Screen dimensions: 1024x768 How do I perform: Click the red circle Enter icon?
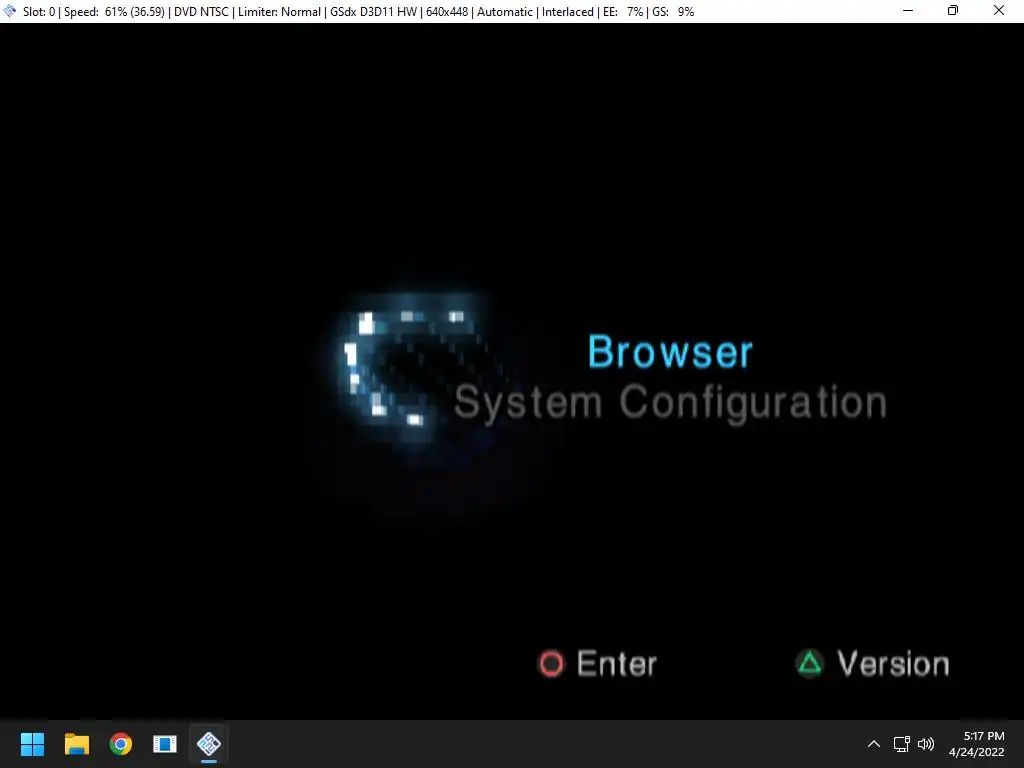[x=551, y=664]
